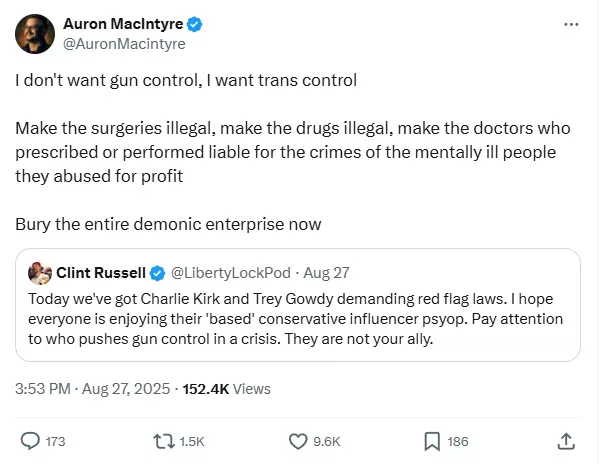Open Auron MacIntyre's profile picture
This screenshot has height=464, width=606.
tap(35, 34)
